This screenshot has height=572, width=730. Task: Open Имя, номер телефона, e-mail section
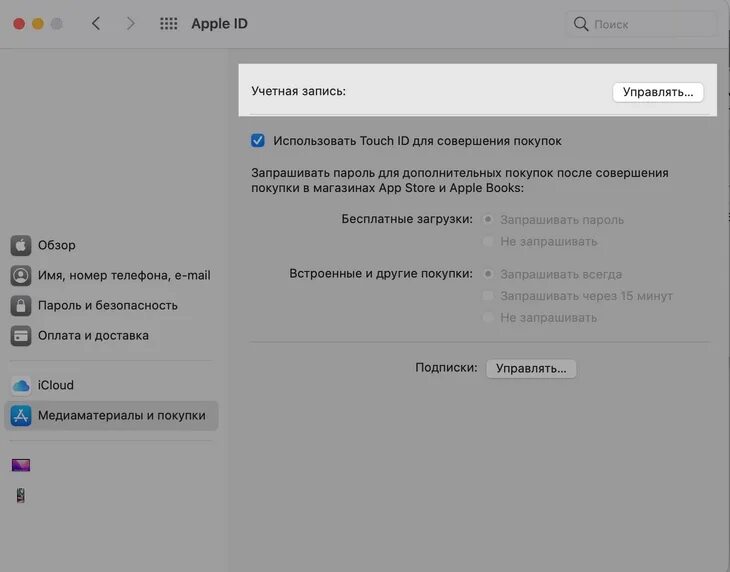click(112, 276)
